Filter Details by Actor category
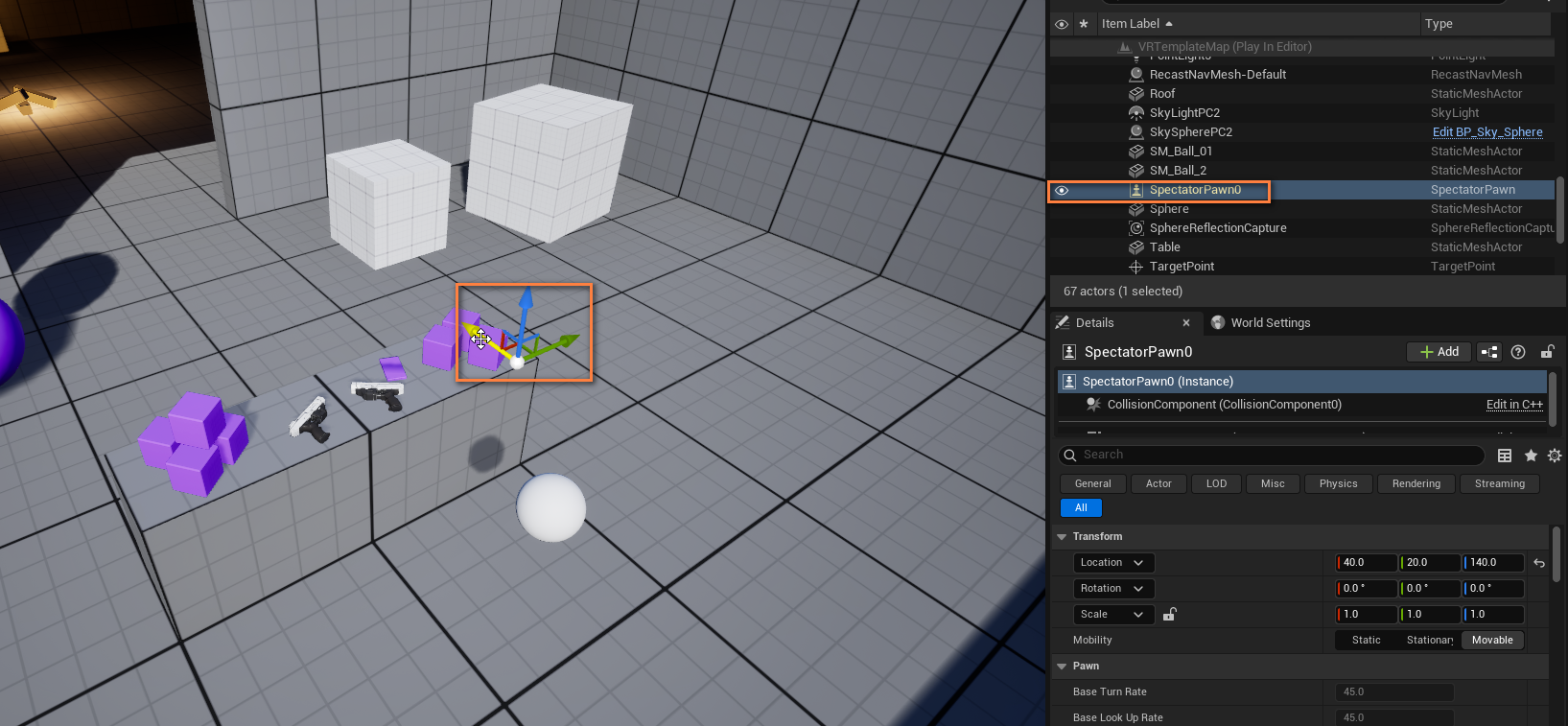The width and height of the screenshot is (1568, 726). point(1158,484)
